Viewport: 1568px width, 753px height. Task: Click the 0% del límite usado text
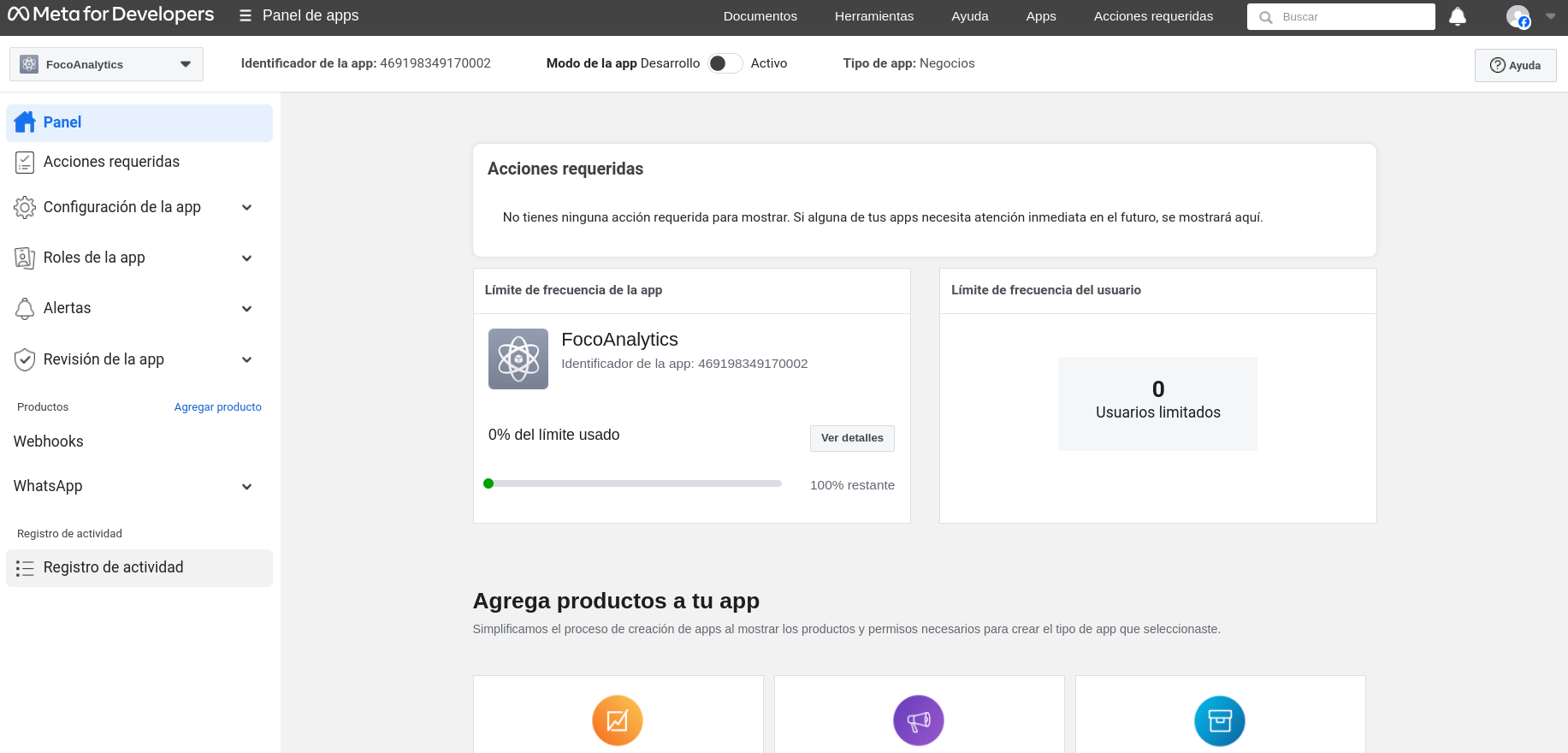coord(554,435)
